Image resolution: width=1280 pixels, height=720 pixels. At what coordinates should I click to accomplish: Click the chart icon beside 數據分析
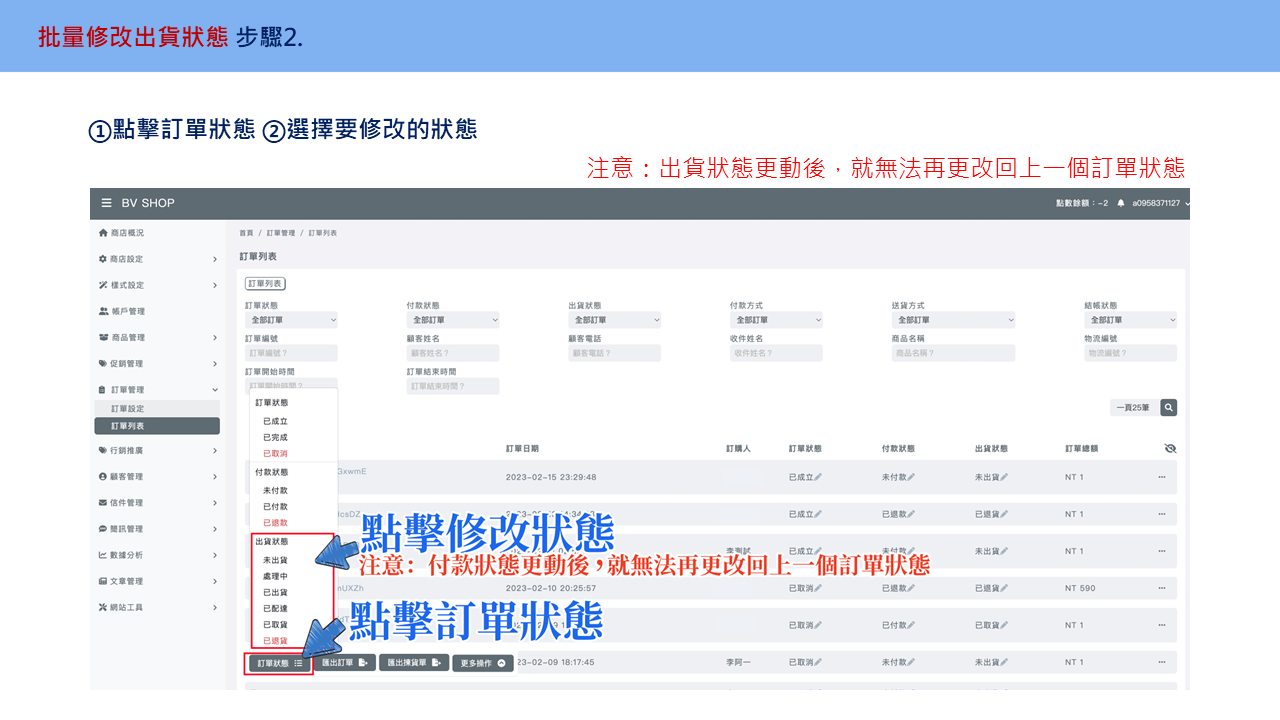103,555
